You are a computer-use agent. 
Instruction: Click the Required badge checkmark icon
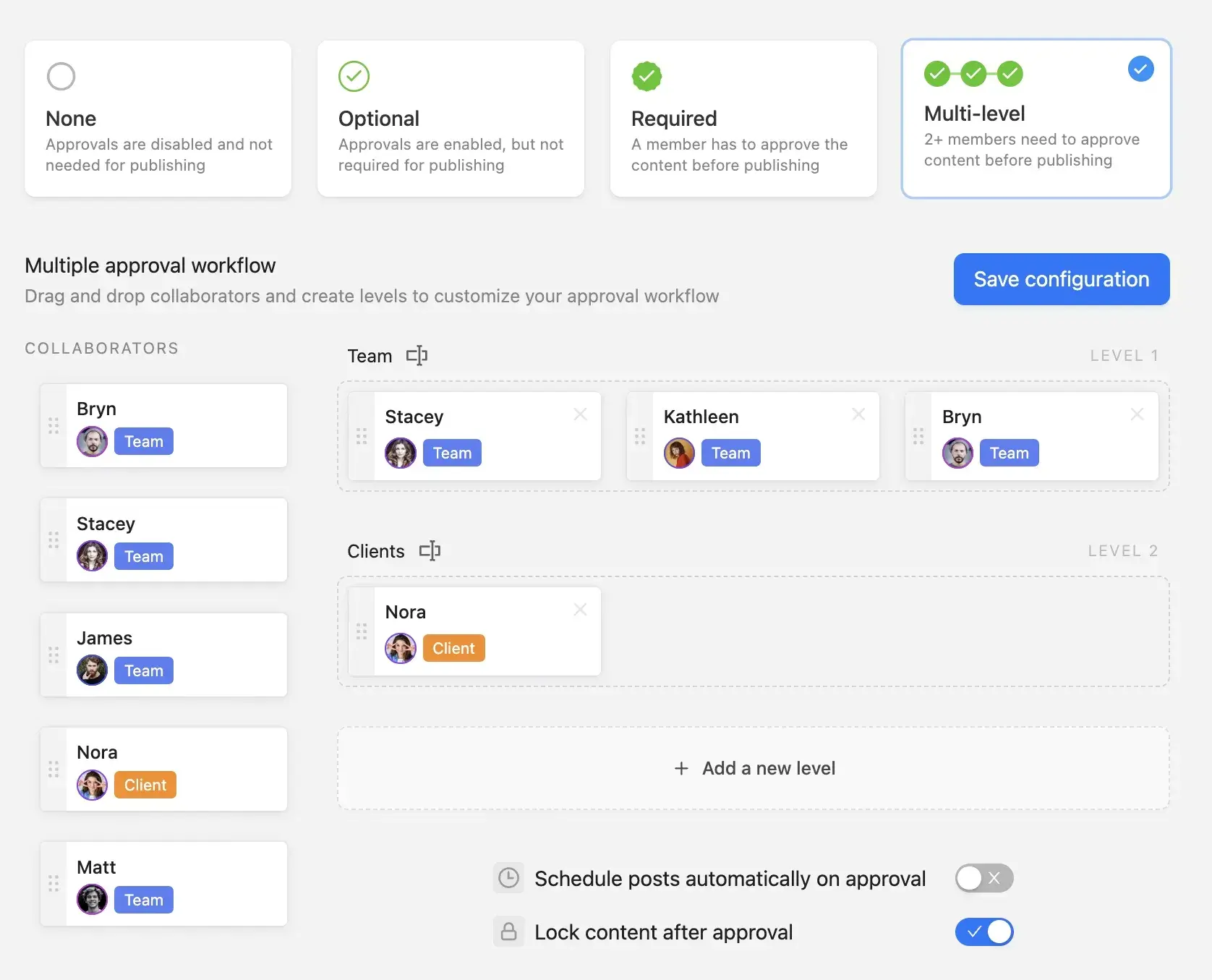pos(646,76)
